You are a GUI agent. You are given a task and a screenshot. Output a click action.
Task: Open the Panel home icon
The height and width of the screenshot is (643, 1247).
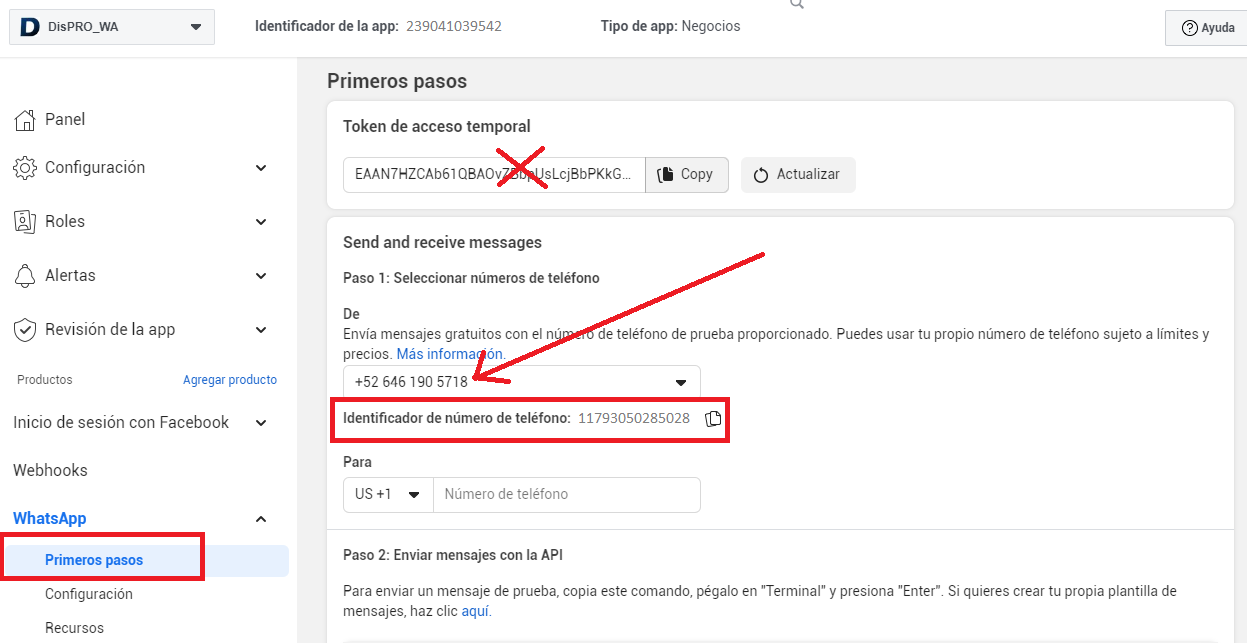[26, 120]
